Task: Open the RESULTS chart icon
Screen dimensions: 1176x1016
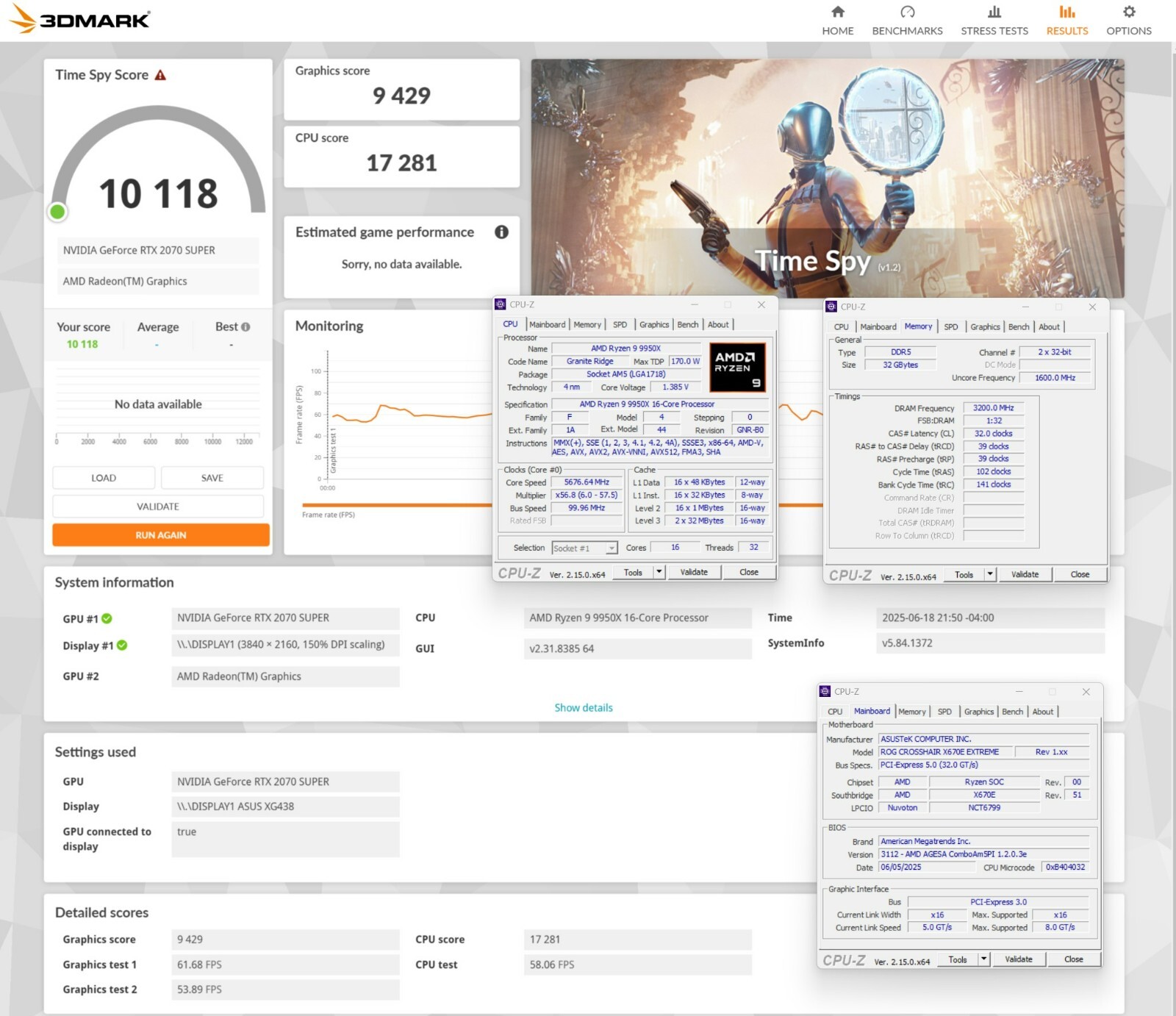Action: [1066, 12]
